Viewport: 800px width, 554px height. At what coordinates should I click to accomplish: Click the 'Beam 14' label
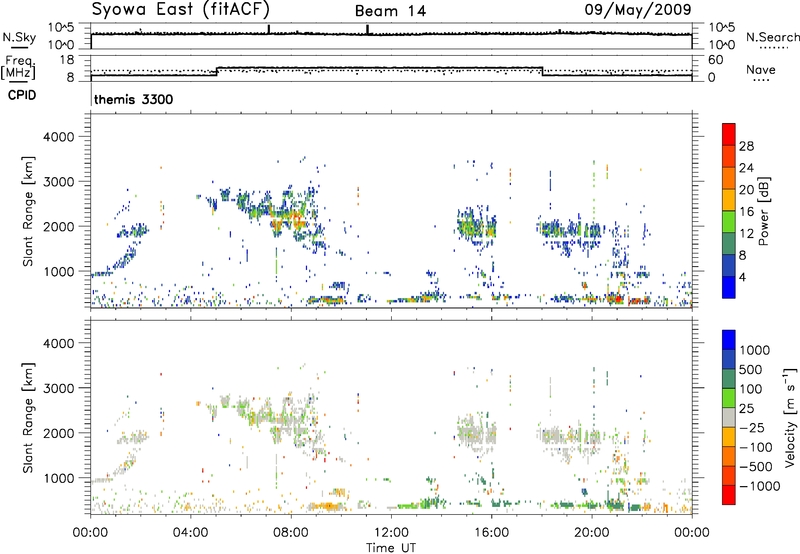[x=390, y=11]
